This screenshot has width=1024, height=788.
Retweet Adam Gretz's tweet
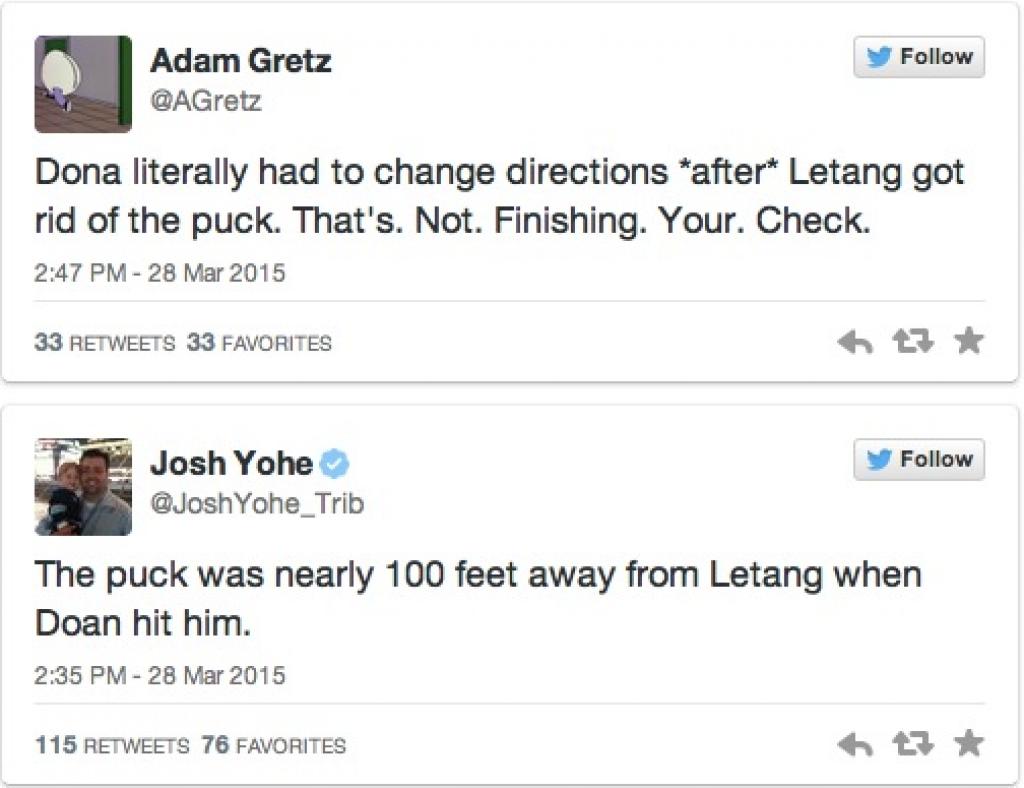912,343
